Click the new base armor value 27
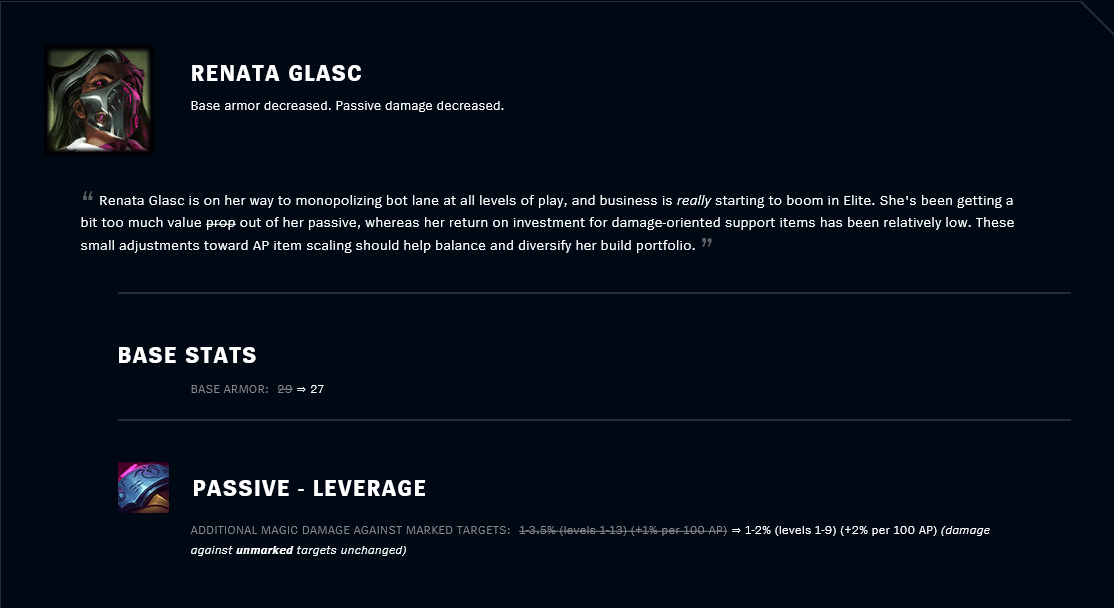This screenshot has width=1114, height=608. click(317, 389)
